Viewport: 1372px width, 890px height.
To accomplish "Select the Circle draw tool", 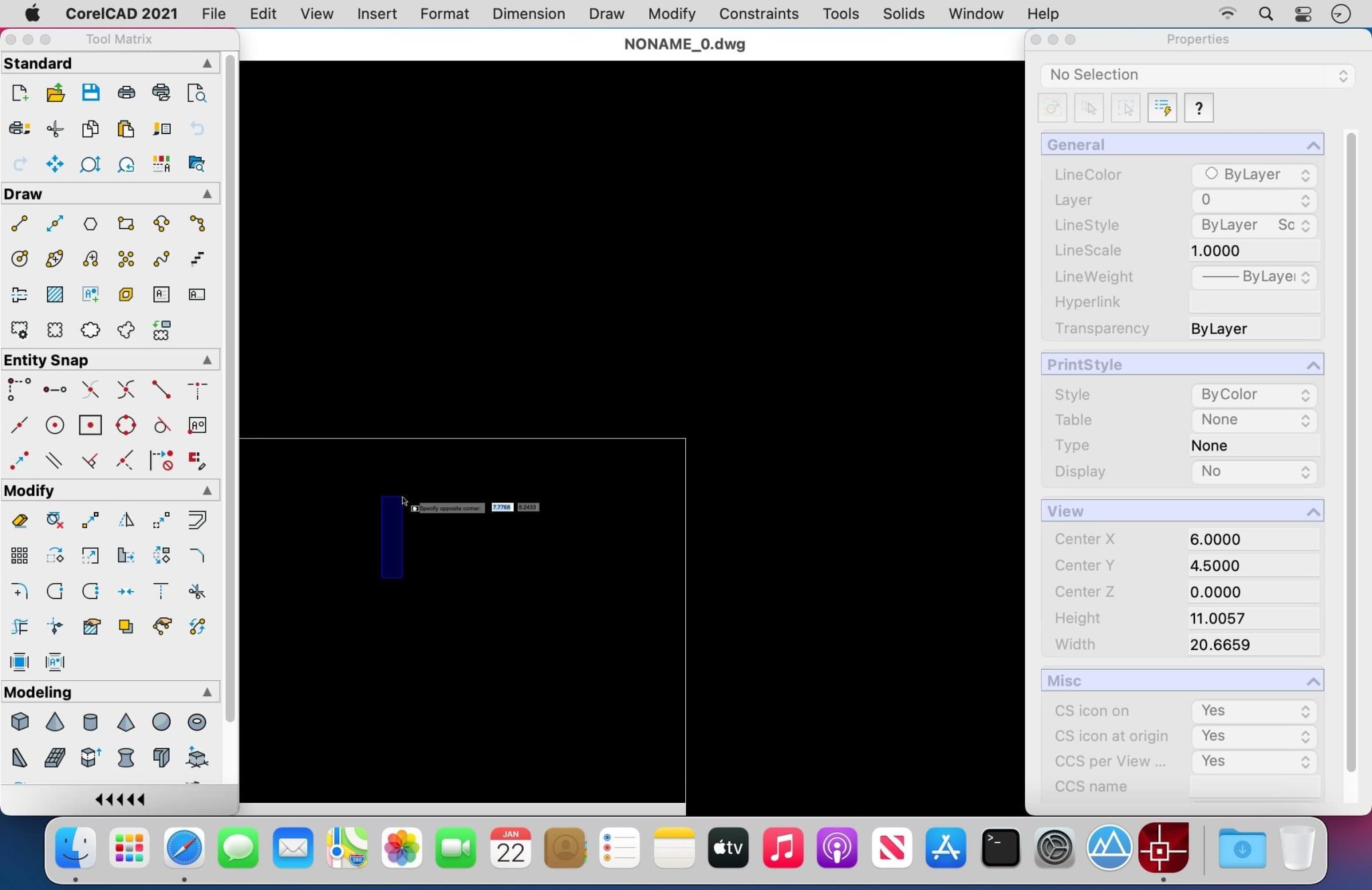I will coord(19,258).
